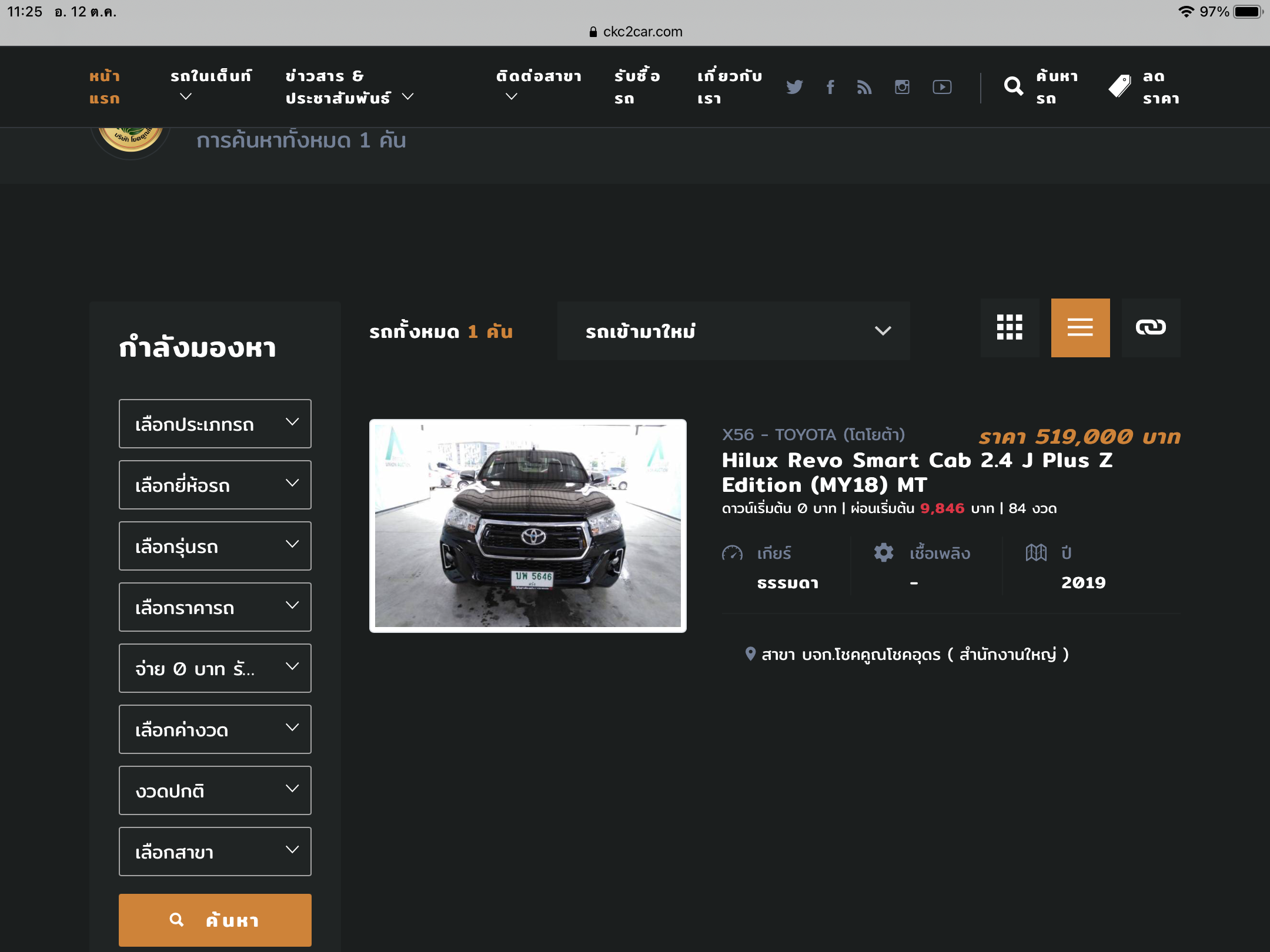
Task: Switch to grid view layout
Action: pyautogui.click(x=1010, y=327)
